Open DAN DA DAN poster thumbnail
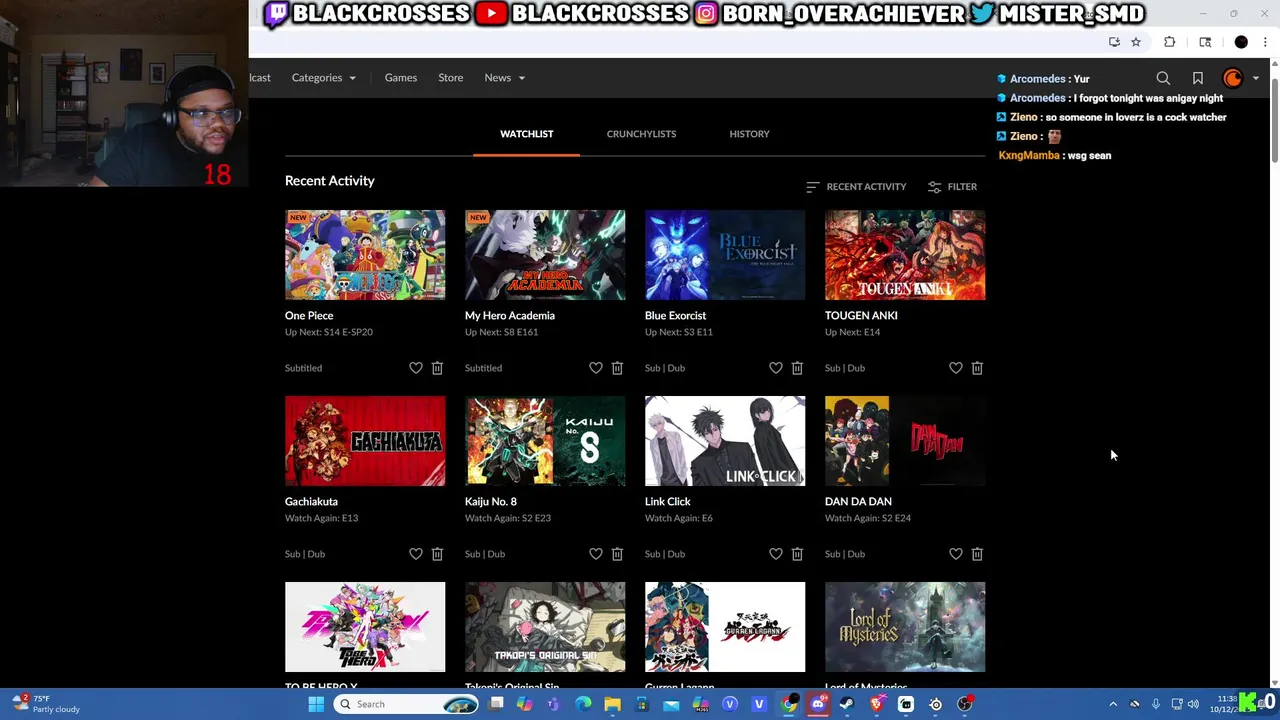The width and height of the screenshot is (1280, 720). [905, 441]
